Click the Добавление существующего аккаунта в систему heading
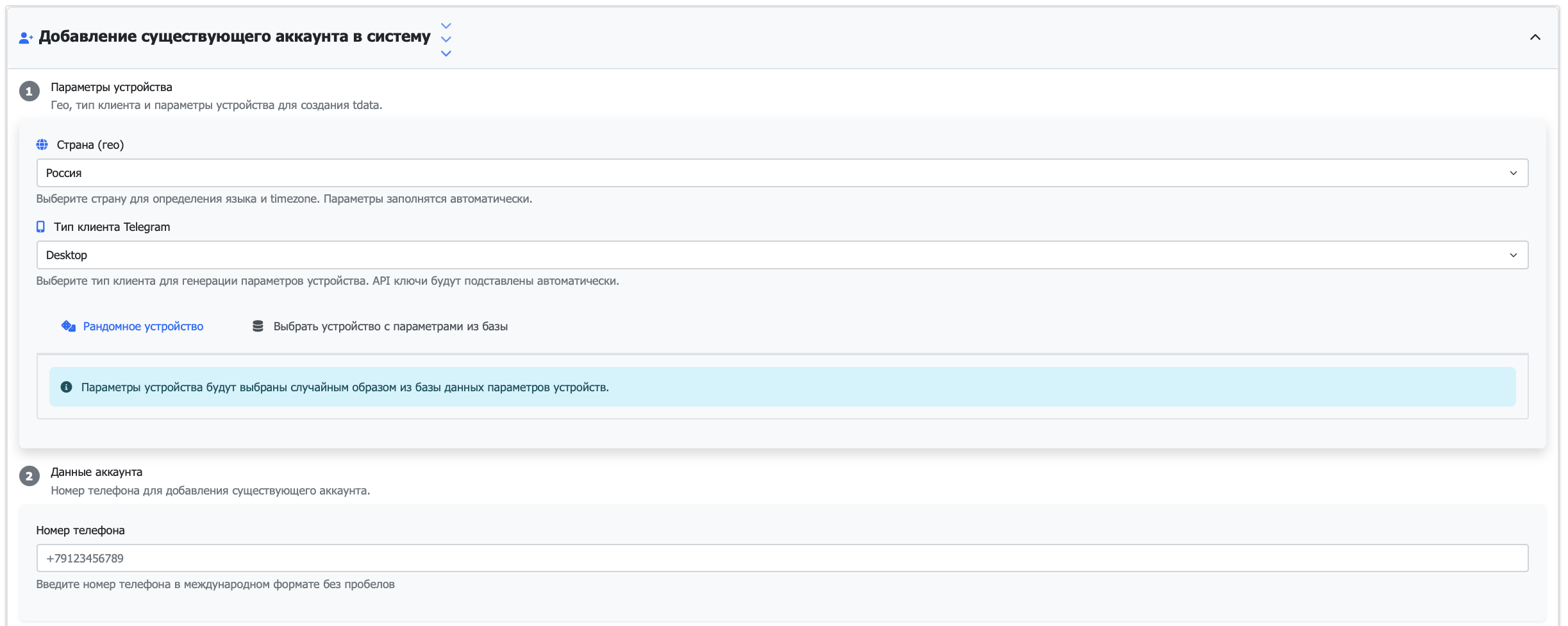Image resolution: width=1568 pixels, height=626 pixels. (235, 37)
